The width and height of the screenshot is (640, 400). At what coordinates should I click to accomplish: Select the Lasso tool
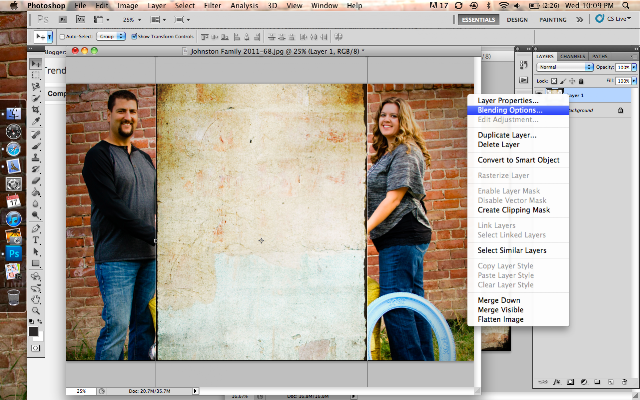click(x=36, y=87)
